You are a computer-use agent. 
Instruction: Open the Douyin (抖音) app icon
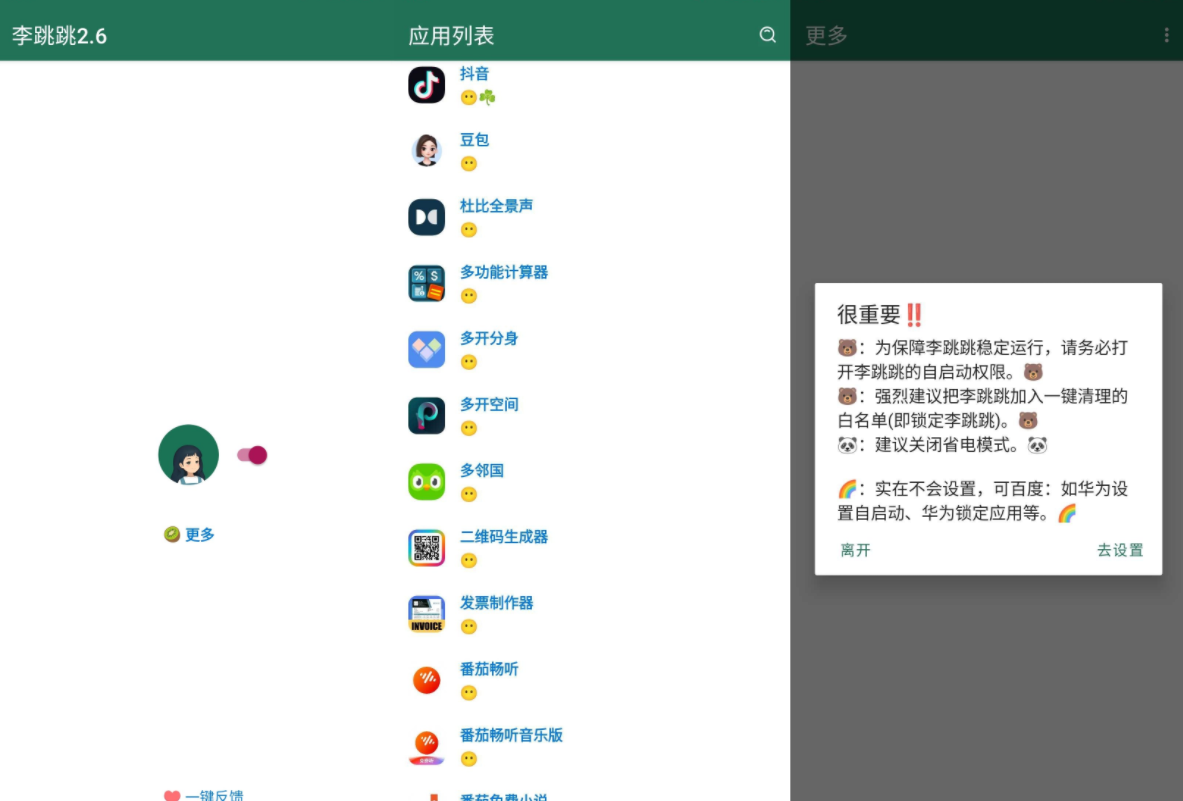pyautogui.click(x=426, y=84)
